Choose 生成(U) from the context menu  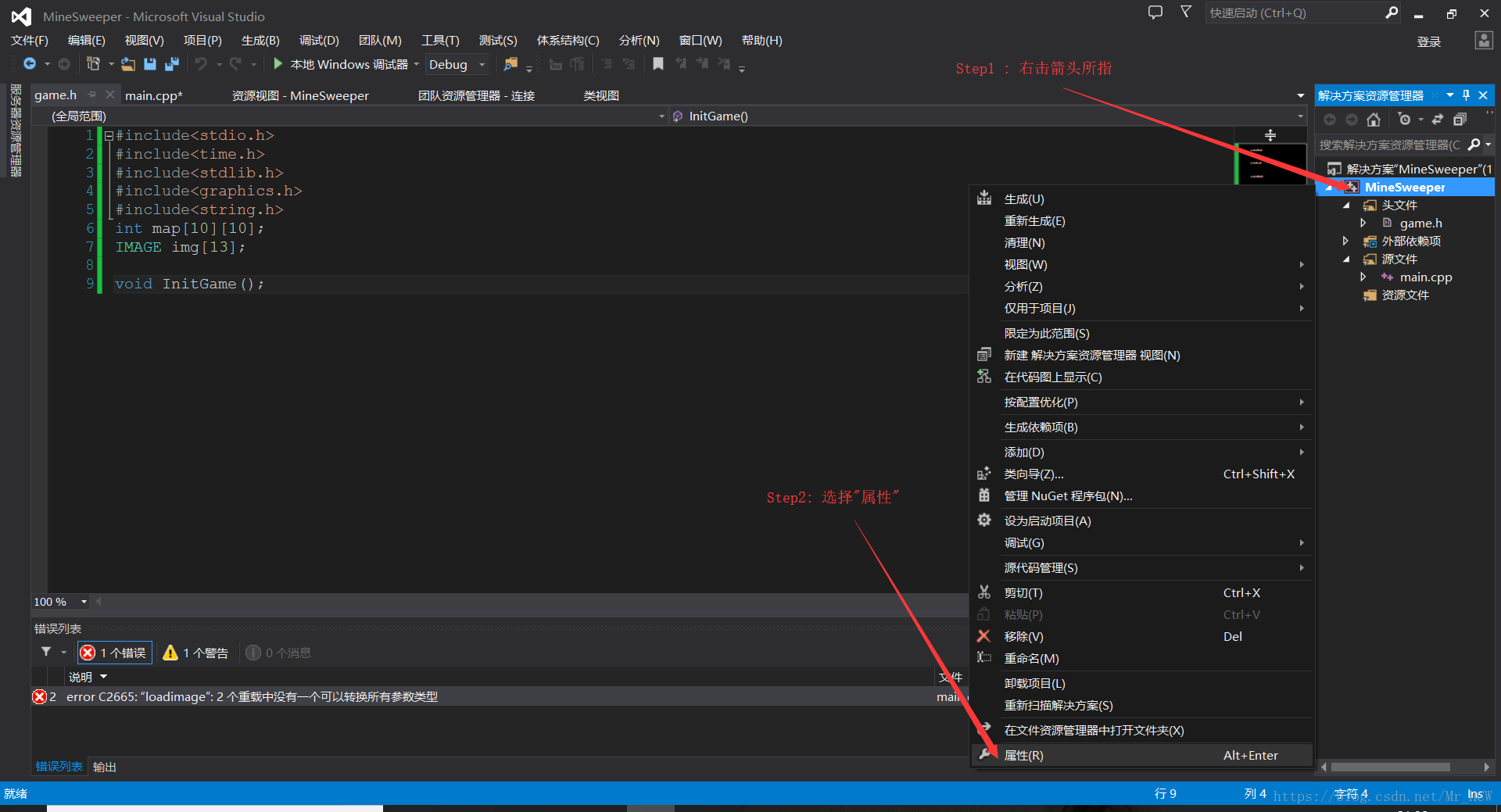pos(1142,199)
